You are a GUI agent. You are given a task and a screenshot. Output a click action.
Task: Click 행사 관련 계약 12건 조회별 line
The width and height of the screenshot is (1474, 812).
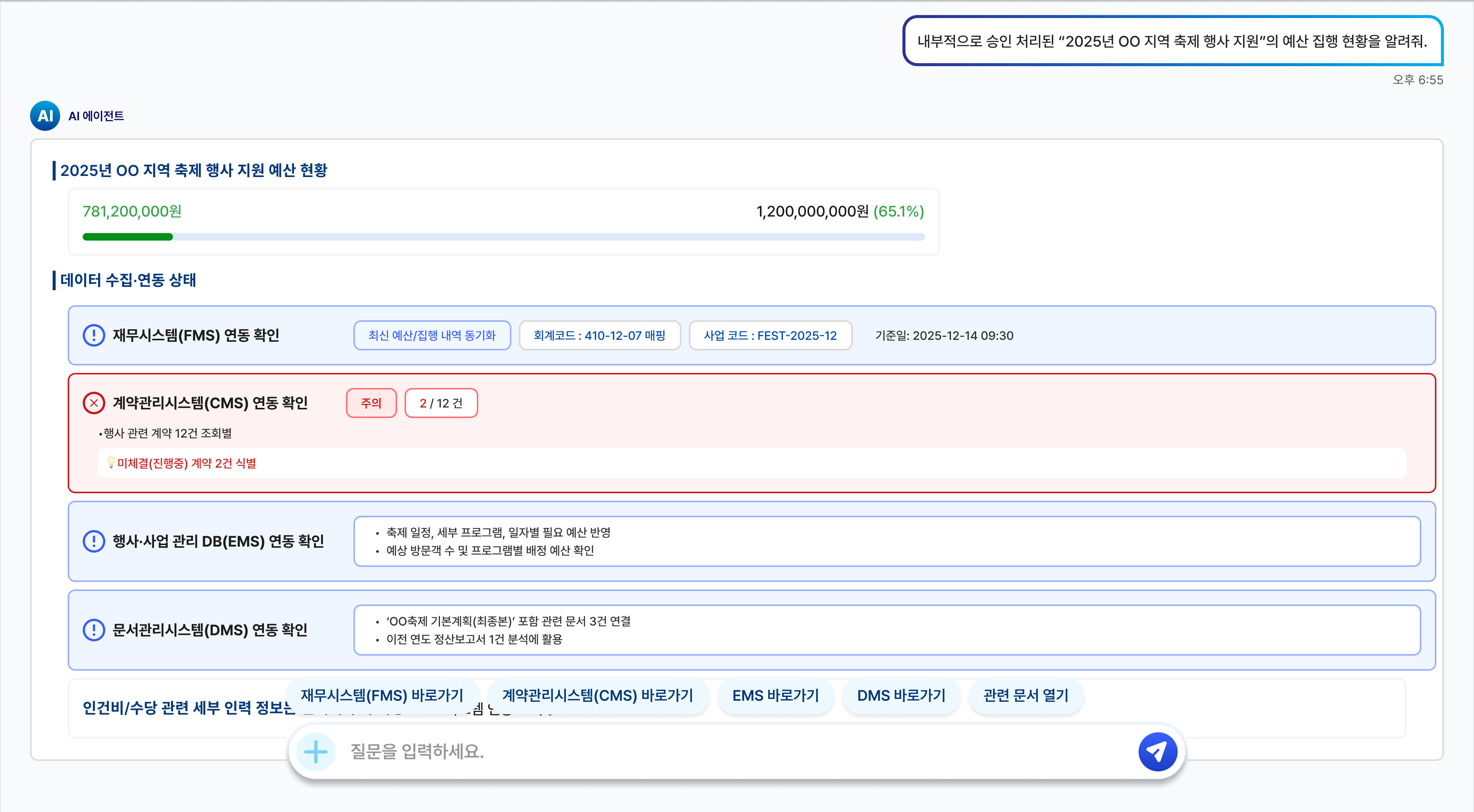point(165,433)
